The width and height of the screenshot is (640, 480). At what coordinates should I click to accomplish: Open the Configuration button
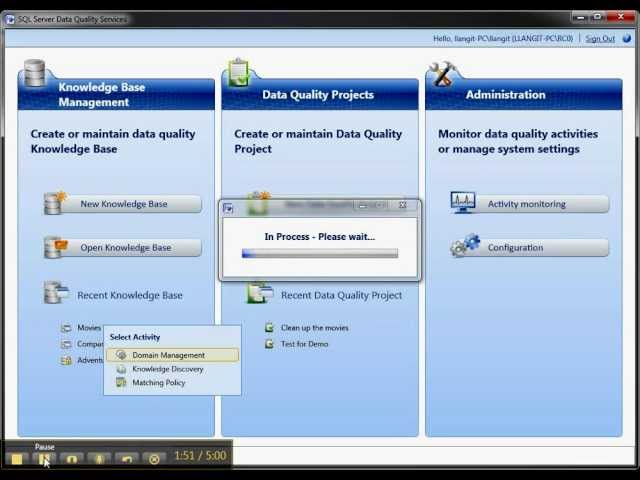click(x=530, y=247)
